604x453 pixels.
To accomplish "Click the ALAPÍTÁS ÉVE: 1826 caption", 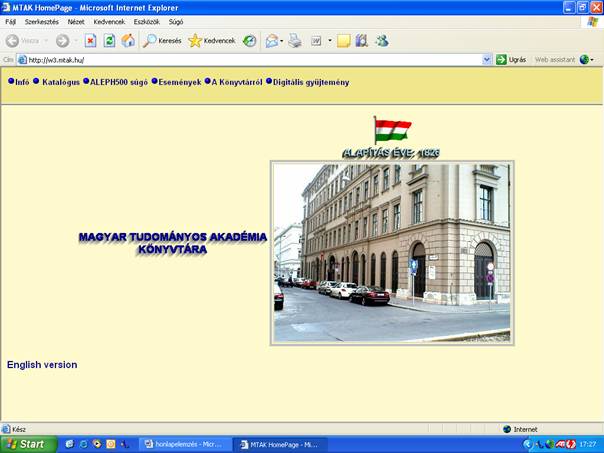I will 391,153.
